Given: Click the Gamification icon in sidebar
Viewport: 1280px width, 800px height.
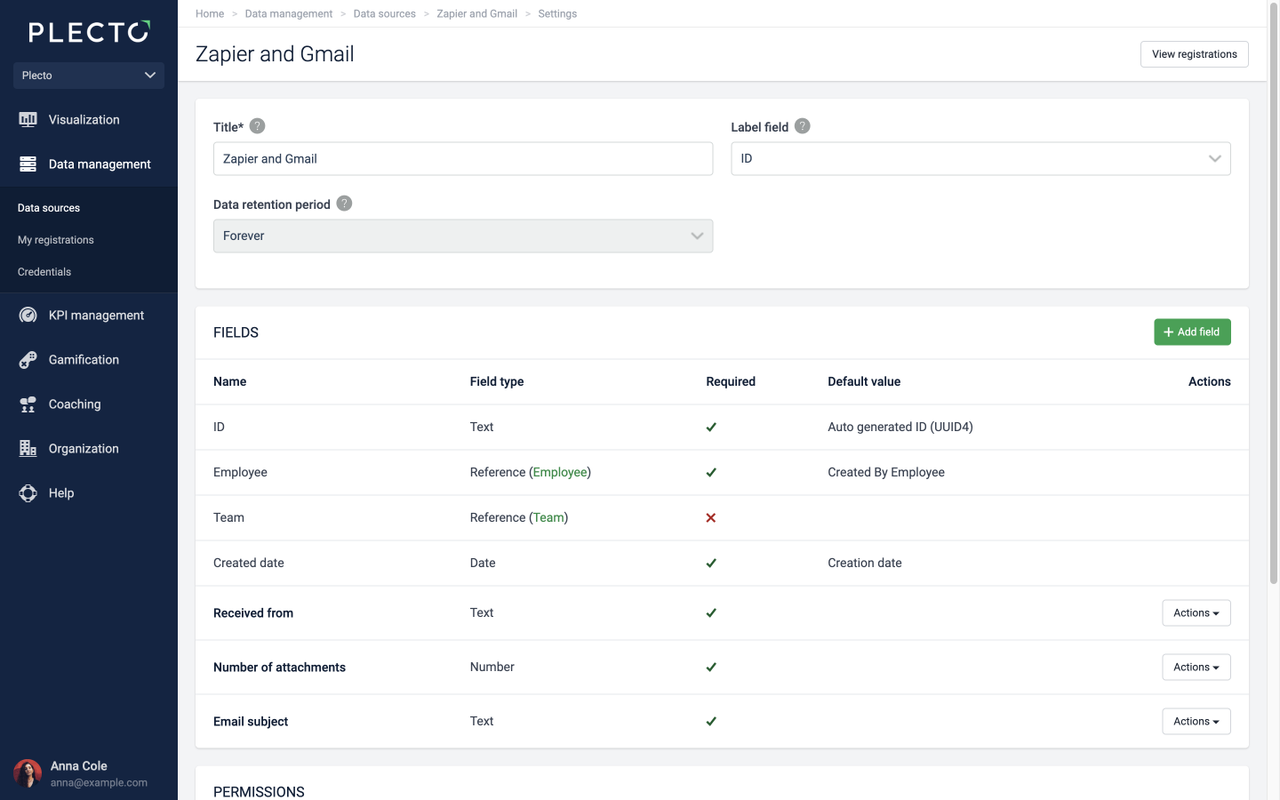Looking at the screenshot, I should [28, 360].
